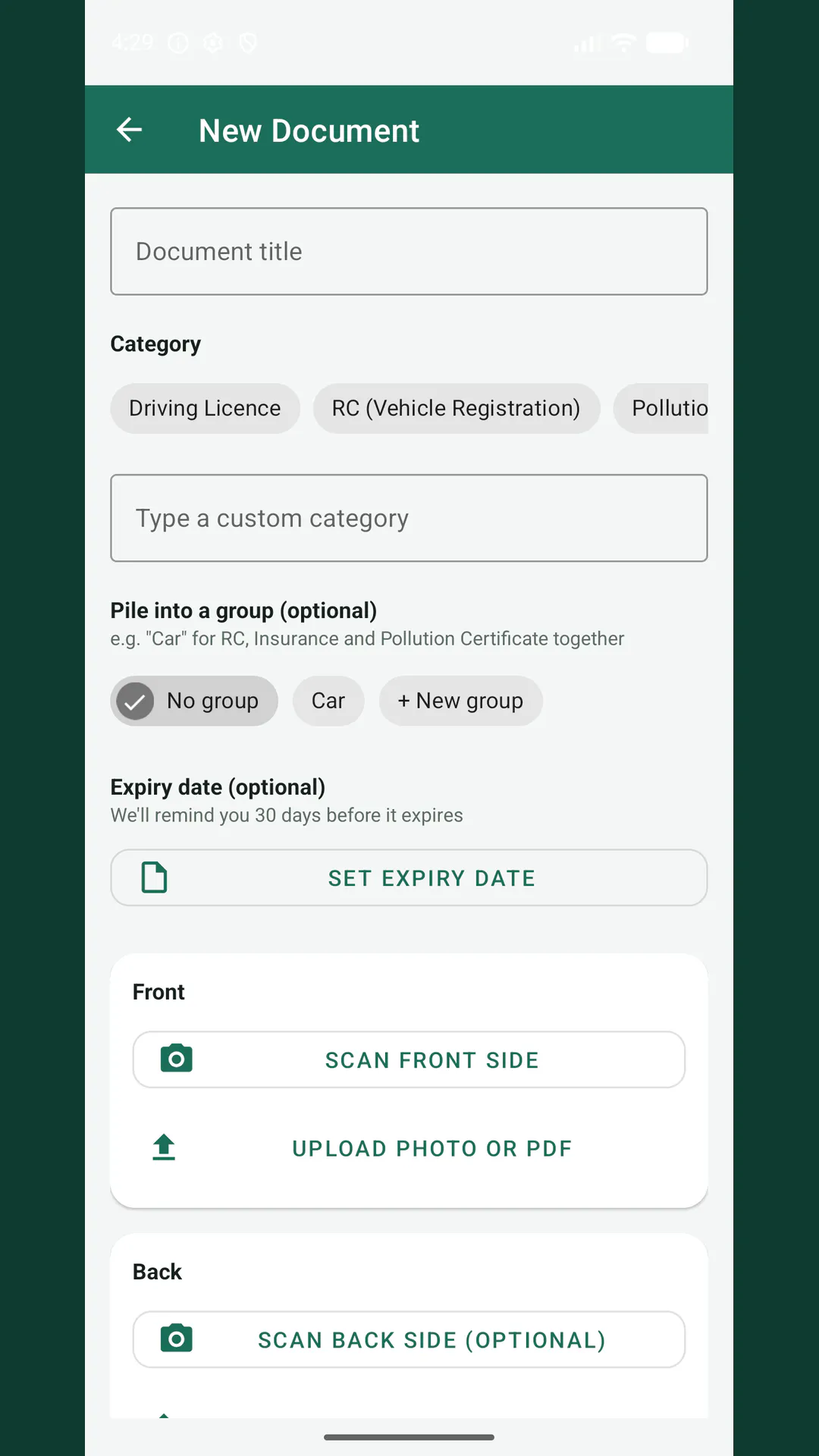The width and height of the screenshot is (819, 1456).
Task: Start Scan Back Side (Optional)
Action: click(x=409, y=1339)
